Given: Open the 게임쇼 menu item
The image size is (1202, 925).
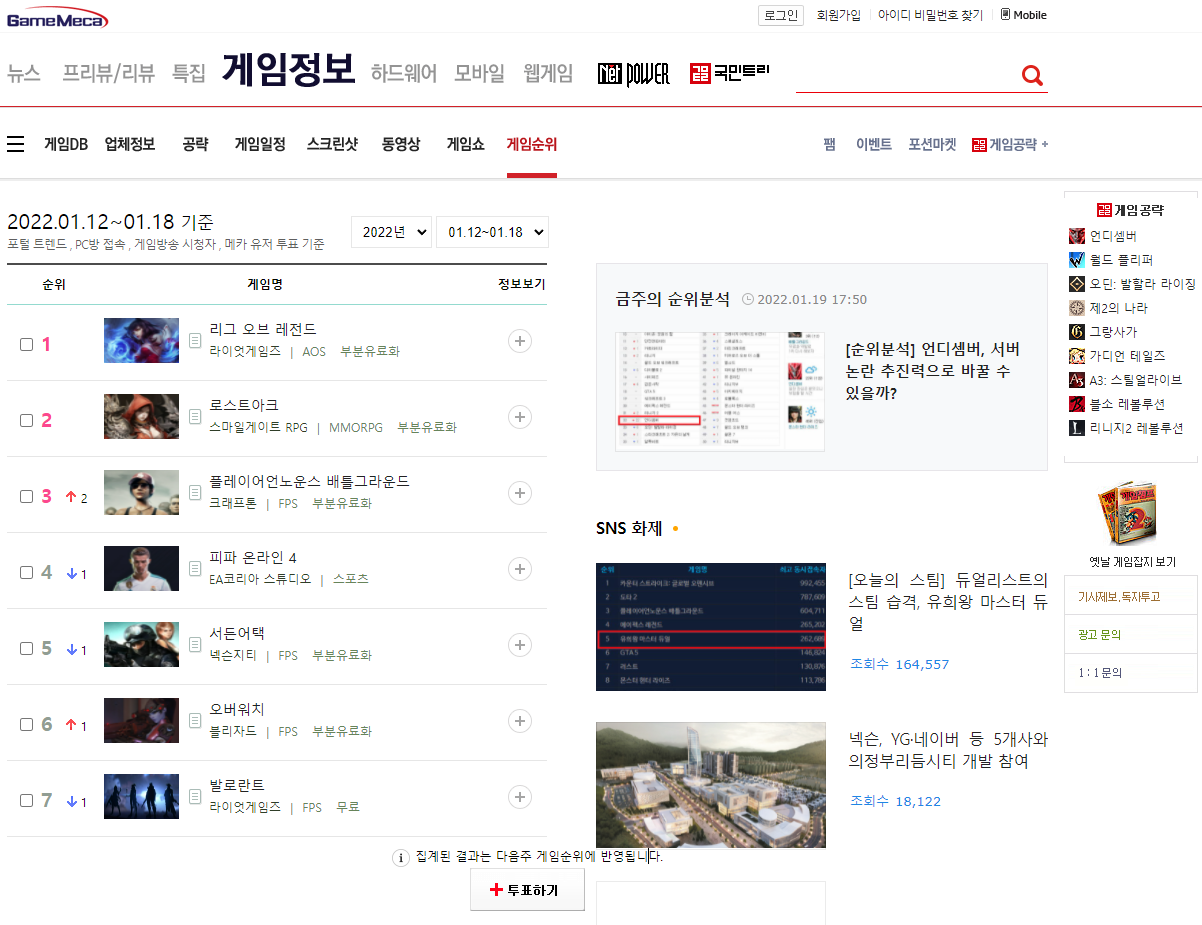Looking at the screenshot, I should tap(466, 144).
